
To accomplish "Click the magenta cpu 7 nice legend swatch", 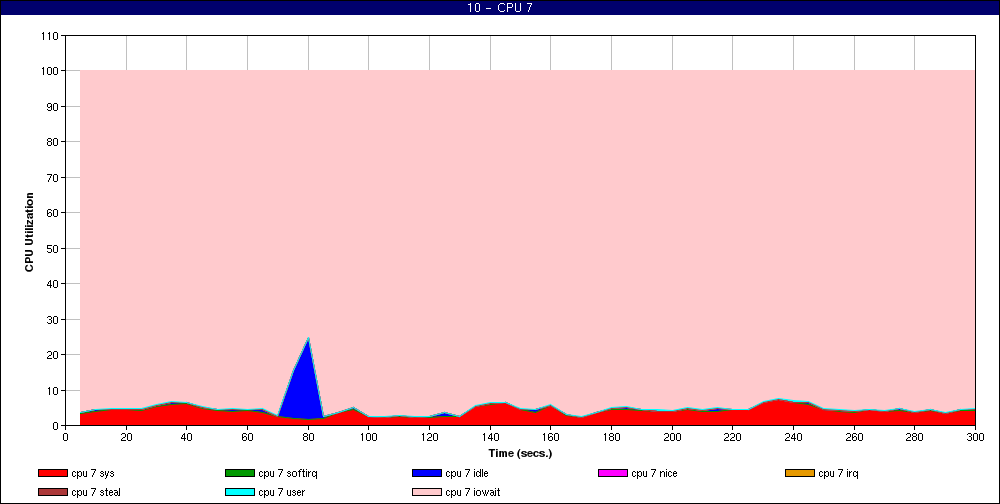I will tap(612, 473).
